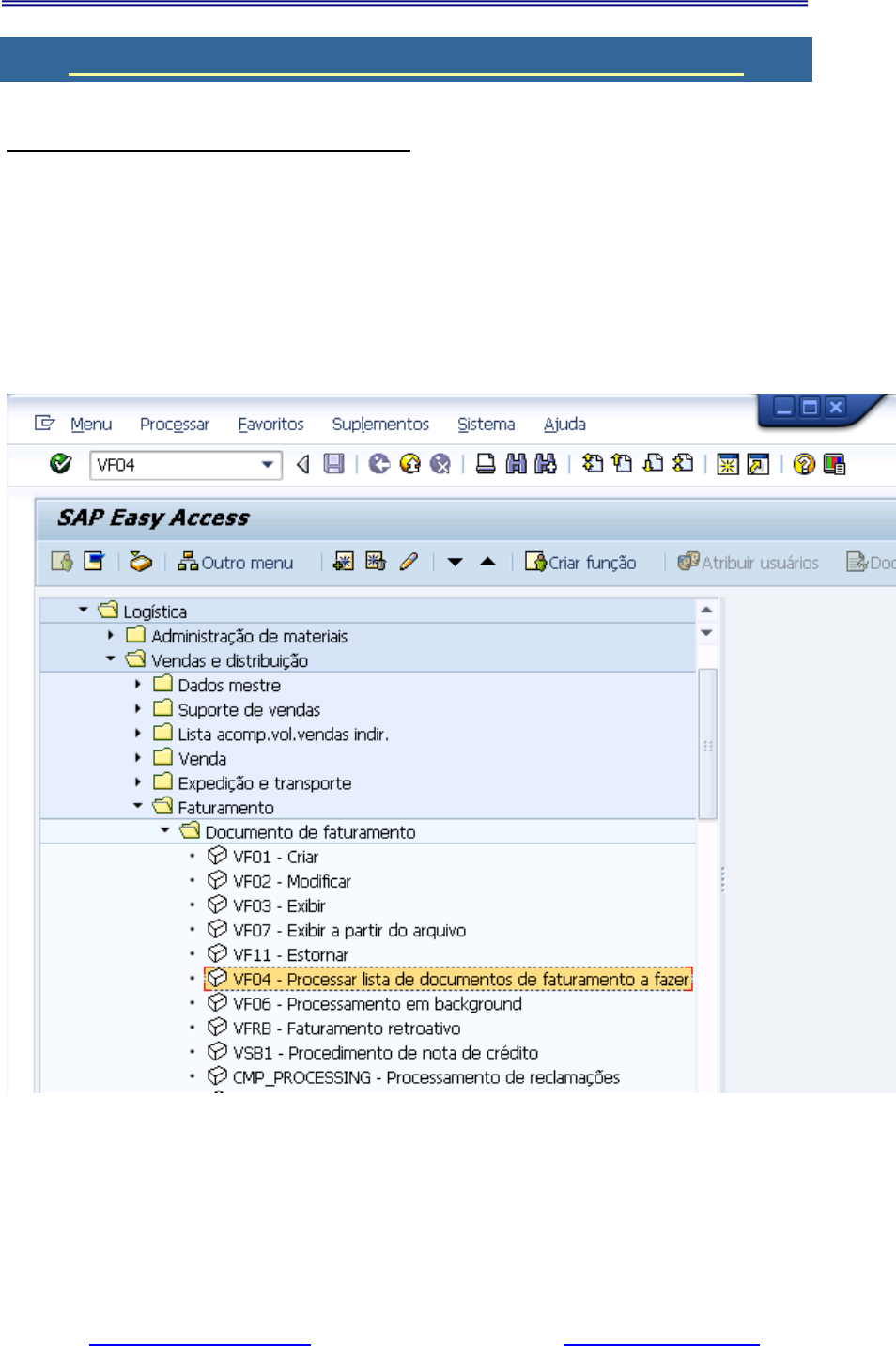Click the tree vertical scrollbar thumb

pyautogui.click(x=707, y=744)
